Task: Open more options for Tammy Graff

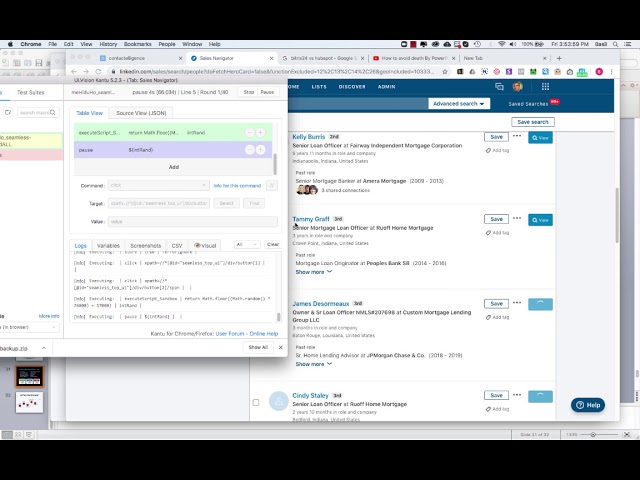Action: pos(517,218)
